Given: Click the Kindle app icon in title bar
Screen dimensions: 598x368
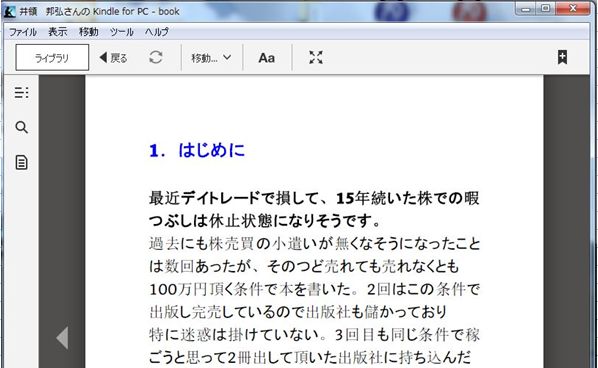Looking at the screenshot, I should point(10,11).
